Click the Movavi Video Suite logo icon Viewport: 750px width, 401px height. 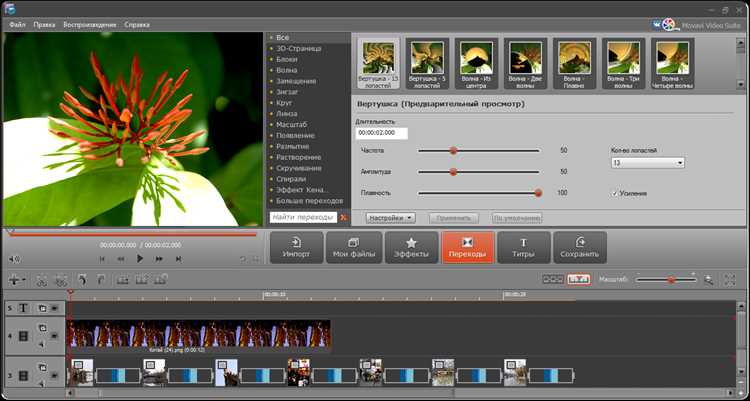pos(670,24)
